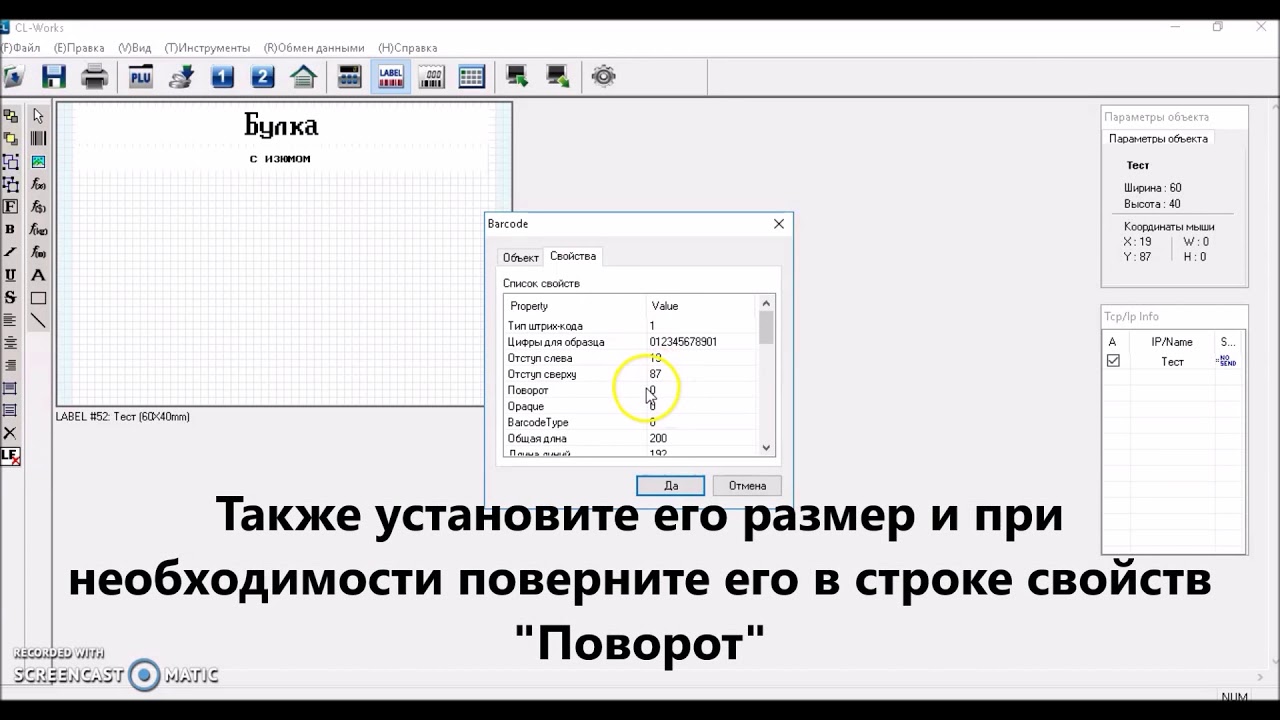
Task: Click the properties list scrollbar thumb
Action: pyautogui.click(x=767, y=327)
